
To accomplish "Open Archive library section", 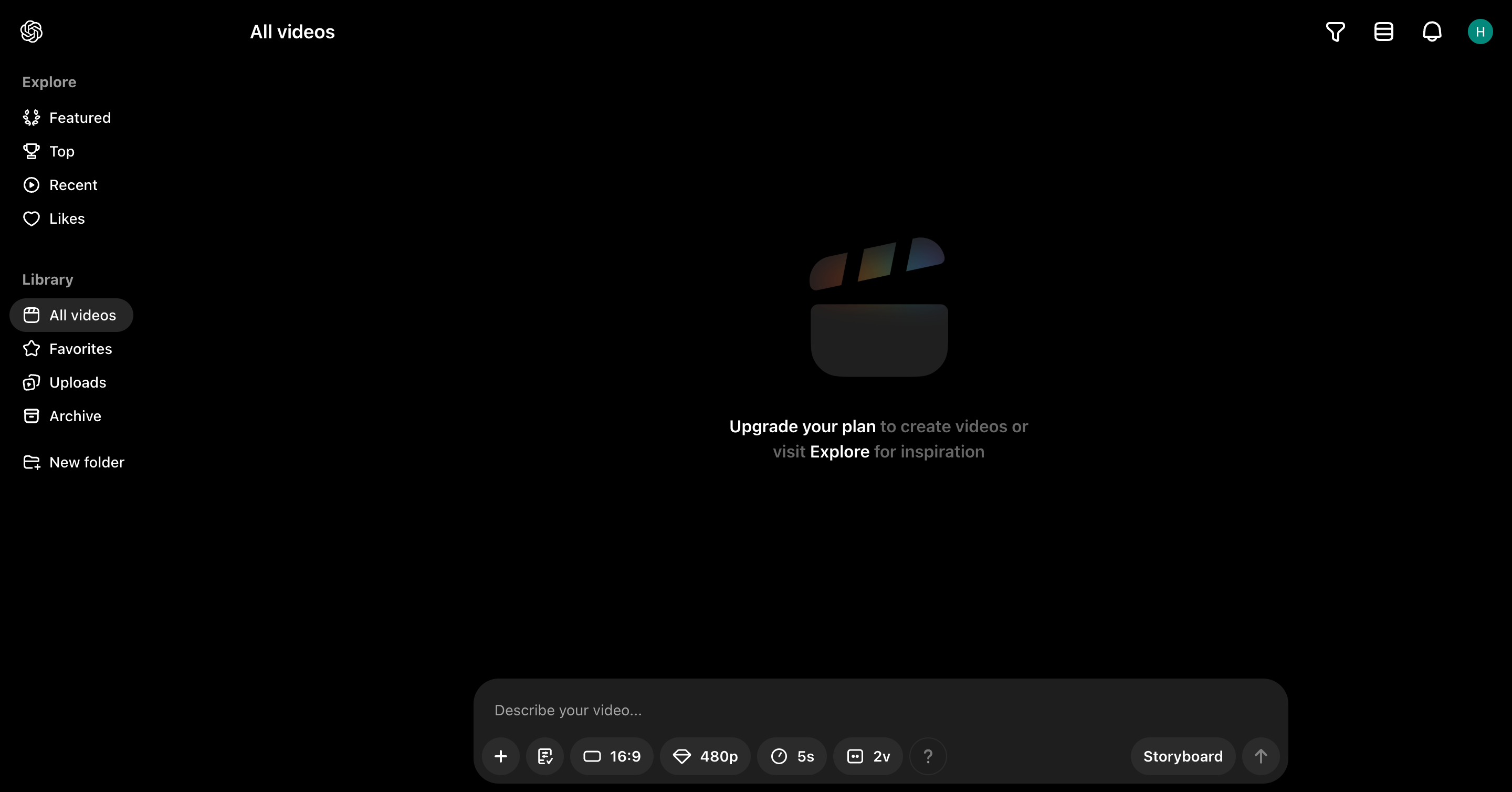I will [62, 415].
